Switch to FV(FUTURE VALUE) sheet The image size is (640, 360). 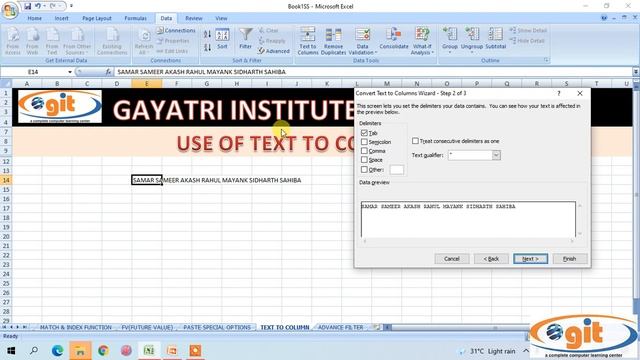[147, 327]
